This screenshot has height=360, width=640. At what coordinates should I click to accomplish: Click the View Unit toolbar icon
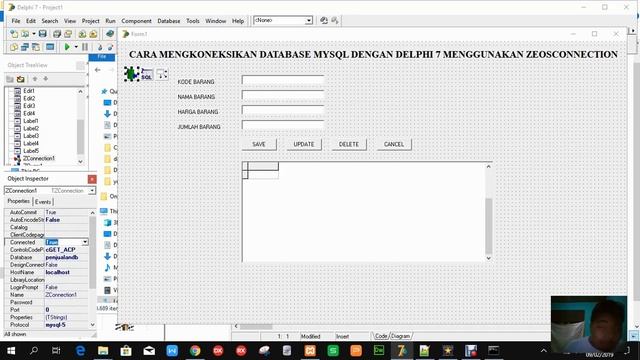[14, 47]
